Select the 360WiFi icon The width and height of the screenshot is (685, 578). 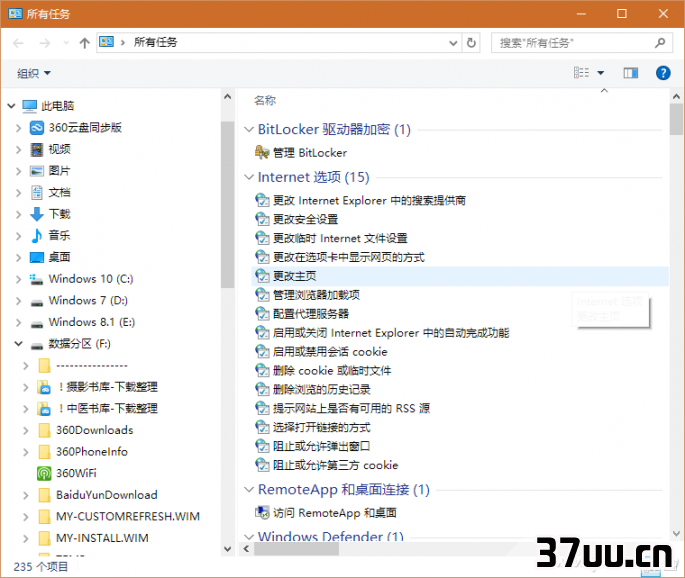[44, 473]
